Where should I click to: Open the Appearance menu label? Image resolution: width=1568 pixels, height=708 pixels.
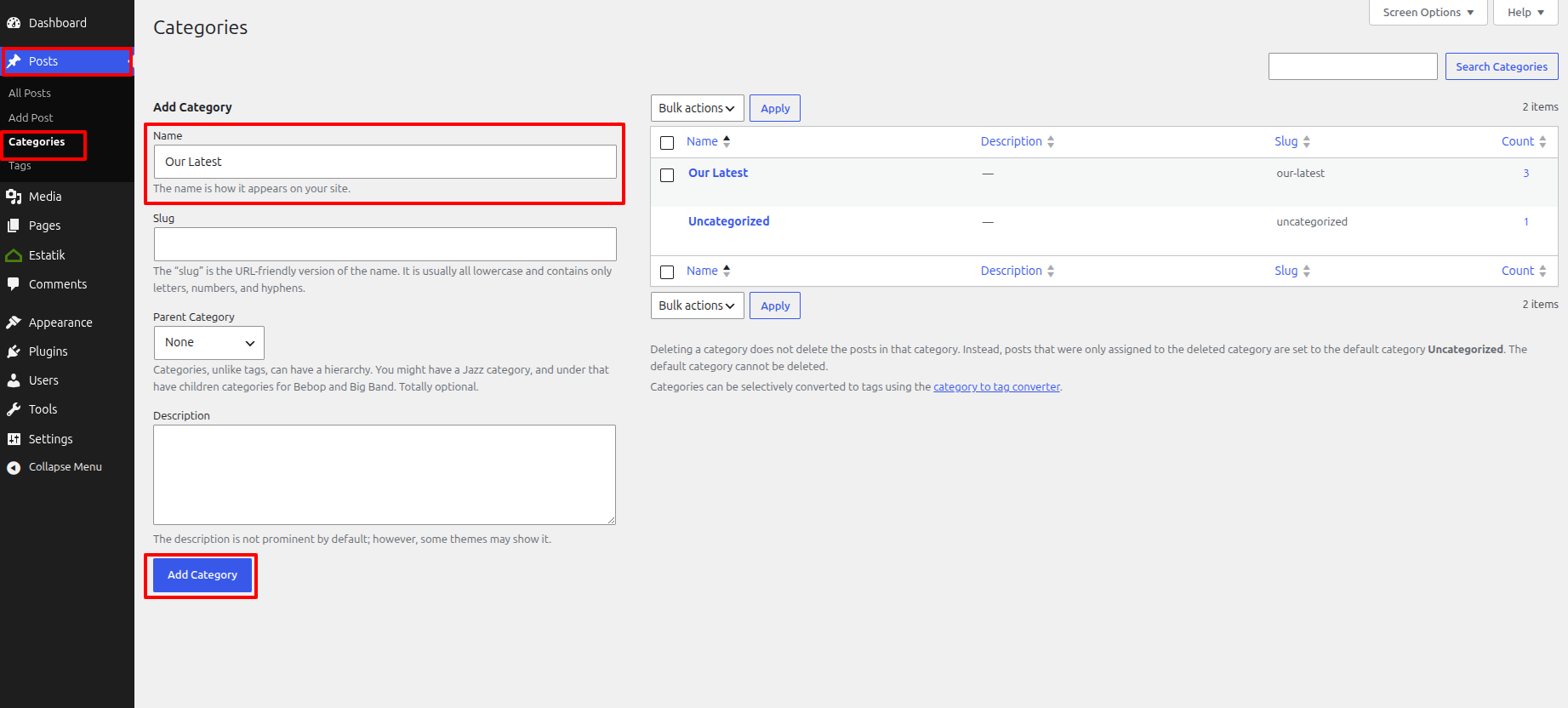pyautogui.click(x=60, y=323)
